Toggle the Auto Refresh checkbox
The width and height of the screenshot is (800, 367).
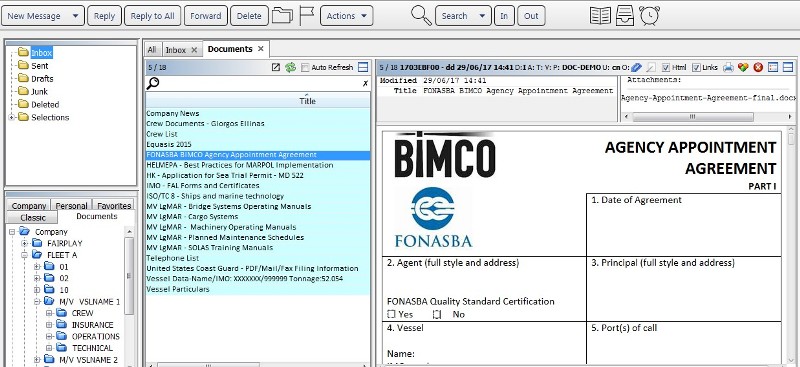click(x=305, y=67)
